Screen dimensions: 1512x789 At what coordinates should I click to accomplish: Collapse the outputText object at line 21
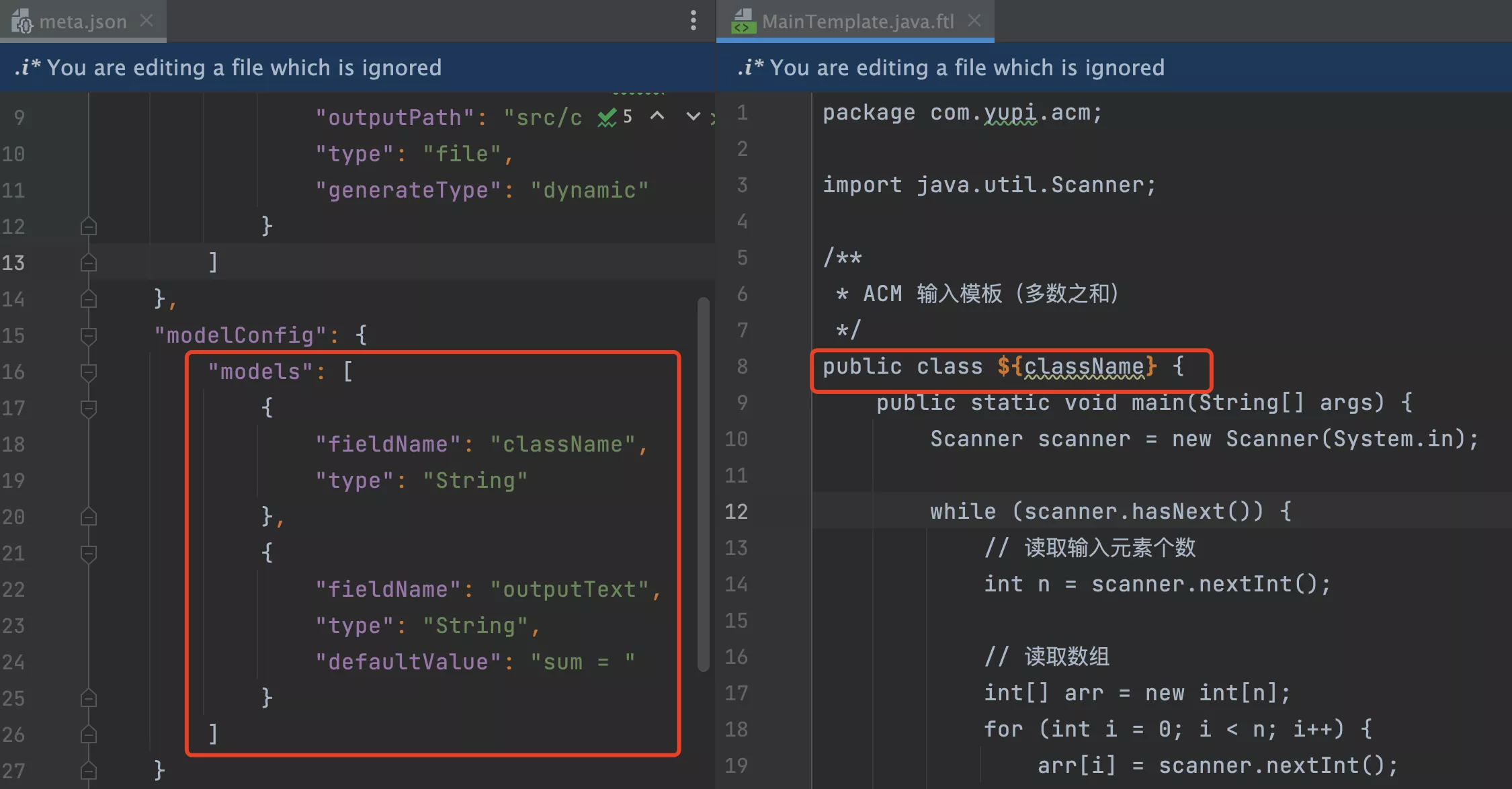pos(88,553)
